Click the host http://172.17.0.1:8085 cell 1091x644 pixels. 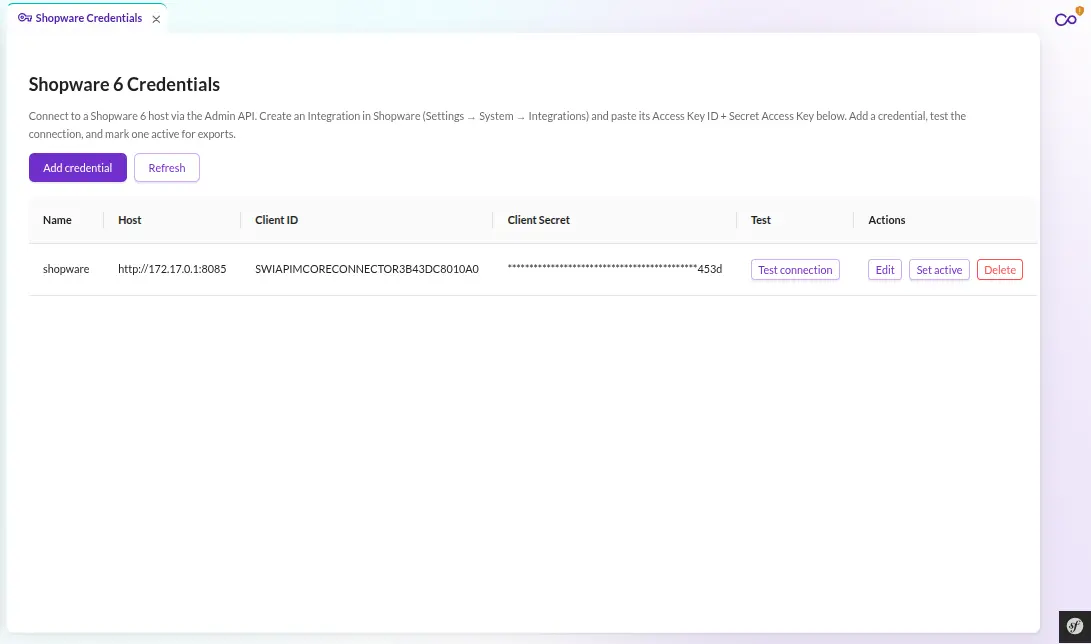click(x=172, y=269)
